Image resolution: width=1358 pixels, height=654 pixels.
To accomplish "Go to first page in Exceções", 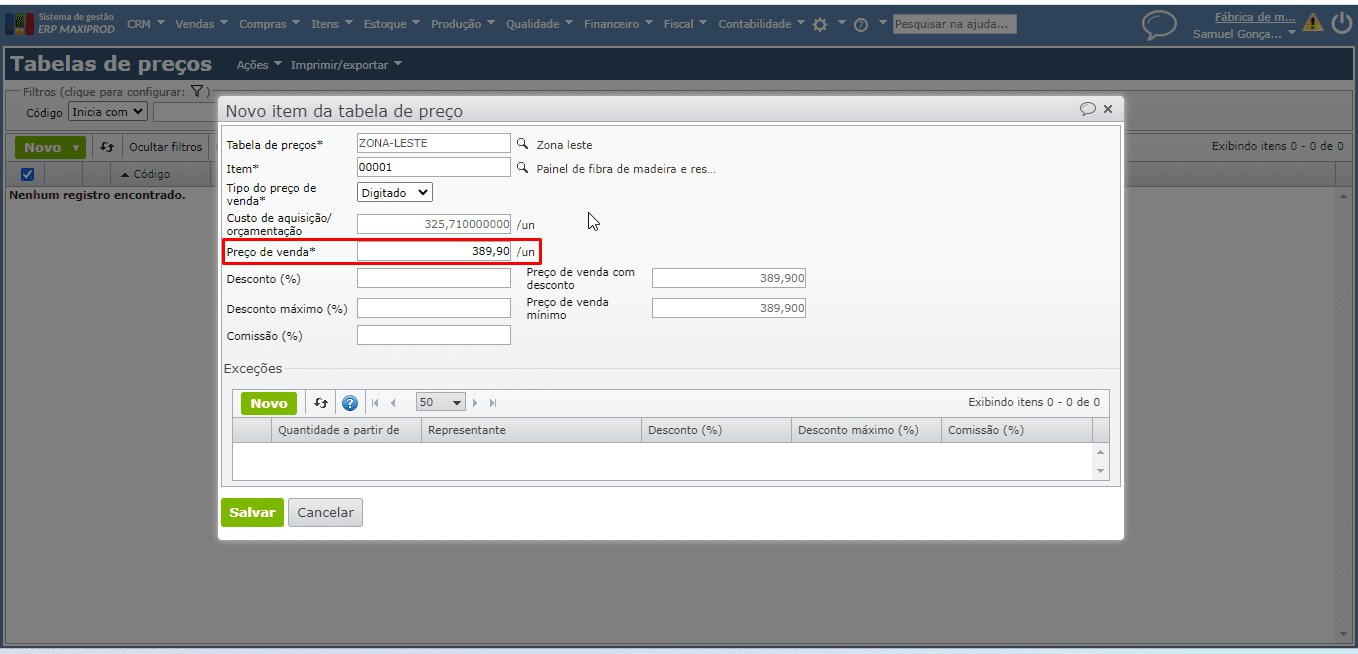I will tap(375, 403).
